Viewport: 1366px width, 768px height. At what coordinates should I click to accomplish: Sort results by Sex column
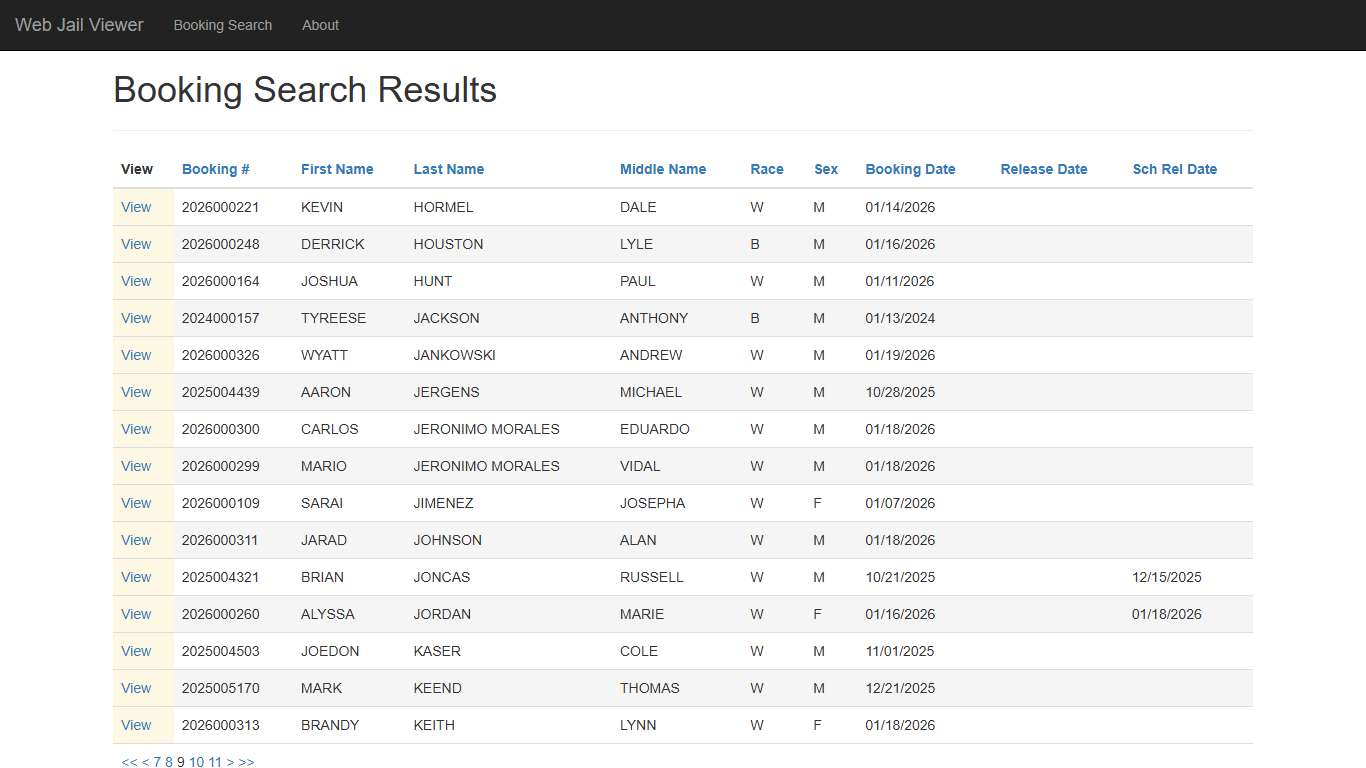point(825,169)
